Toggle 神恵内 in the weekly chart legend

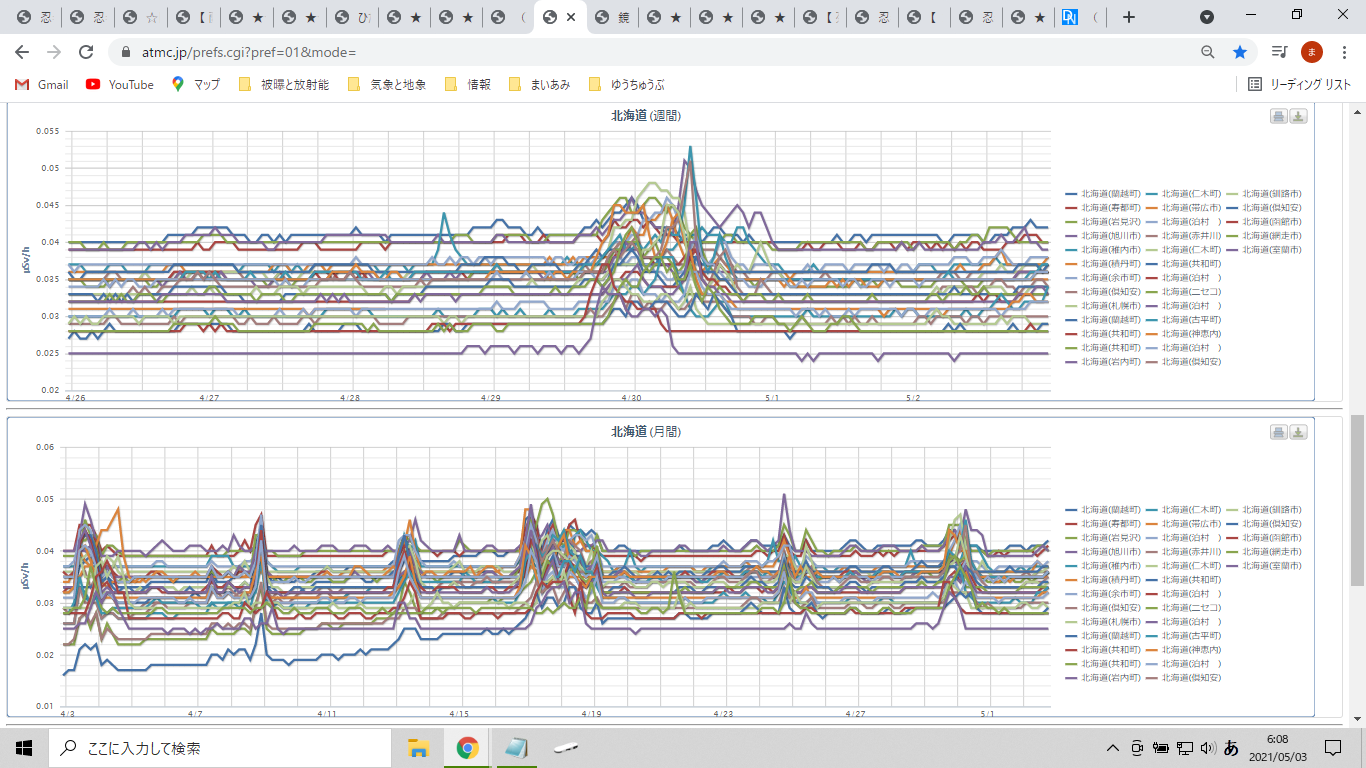click(x=1183, y=333)
